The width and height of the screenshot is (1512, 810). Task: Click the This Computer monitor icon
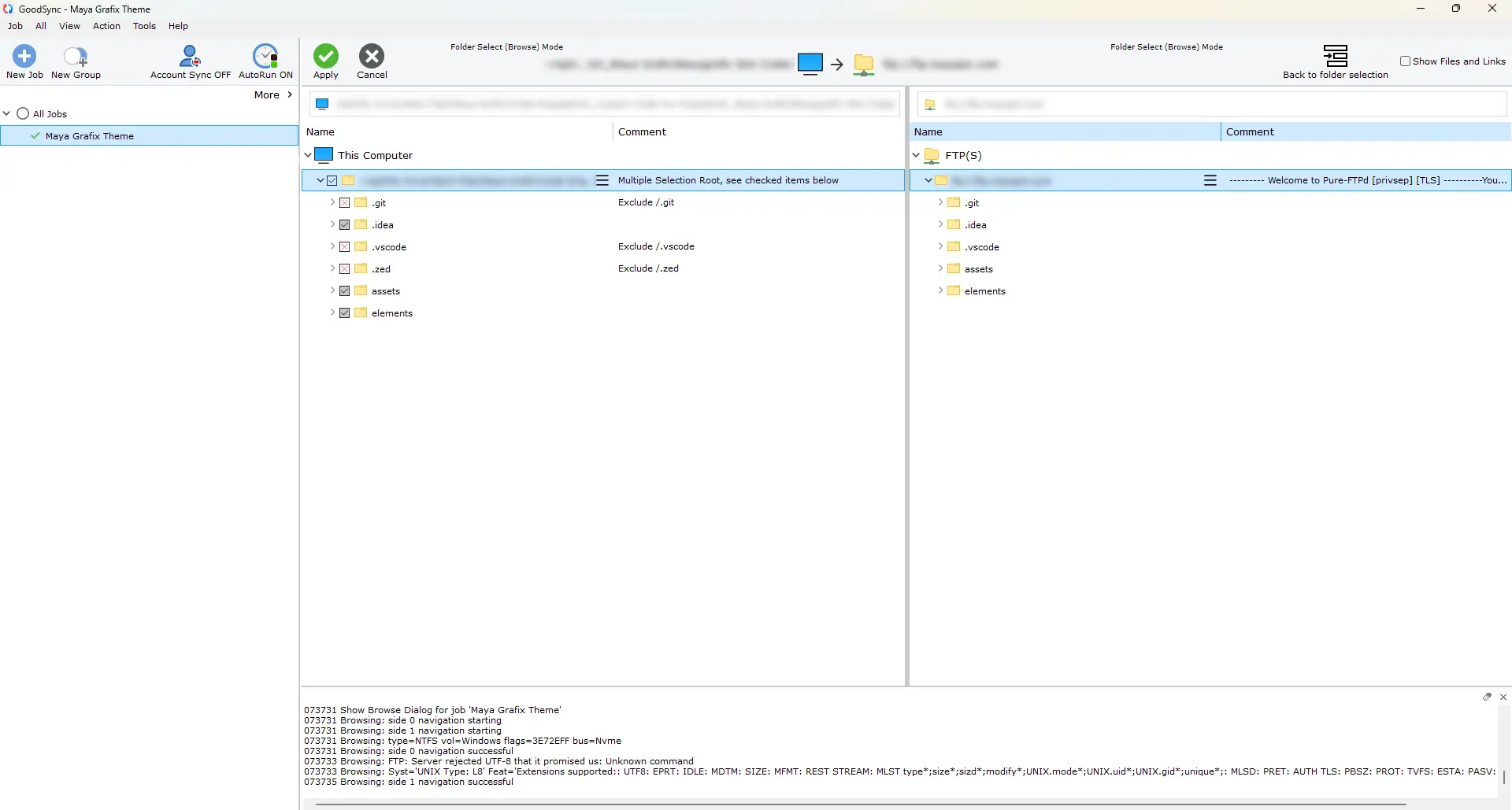point(324,155)
